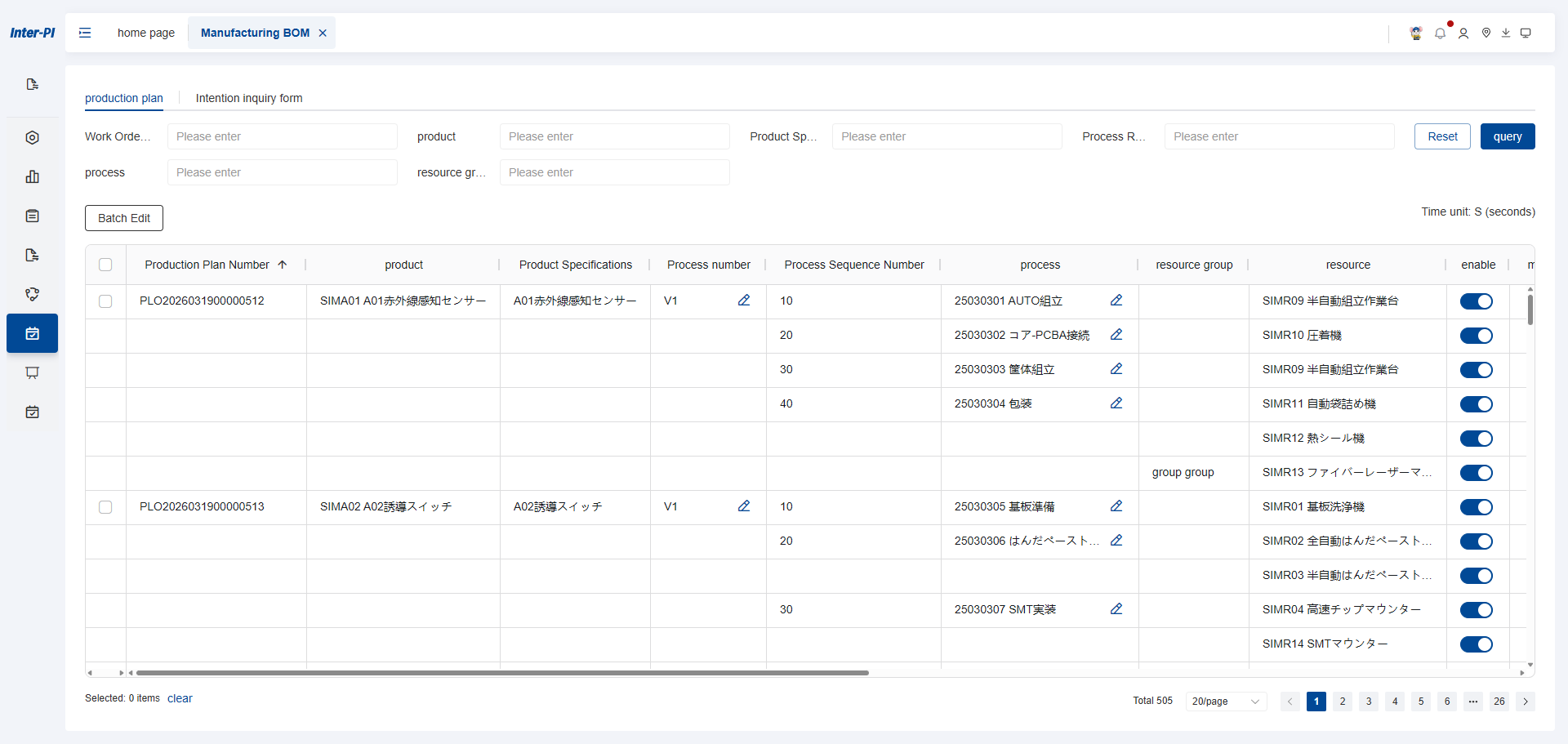
Task: Open the bar chart sidebar icon
Action: coord(32,176)
